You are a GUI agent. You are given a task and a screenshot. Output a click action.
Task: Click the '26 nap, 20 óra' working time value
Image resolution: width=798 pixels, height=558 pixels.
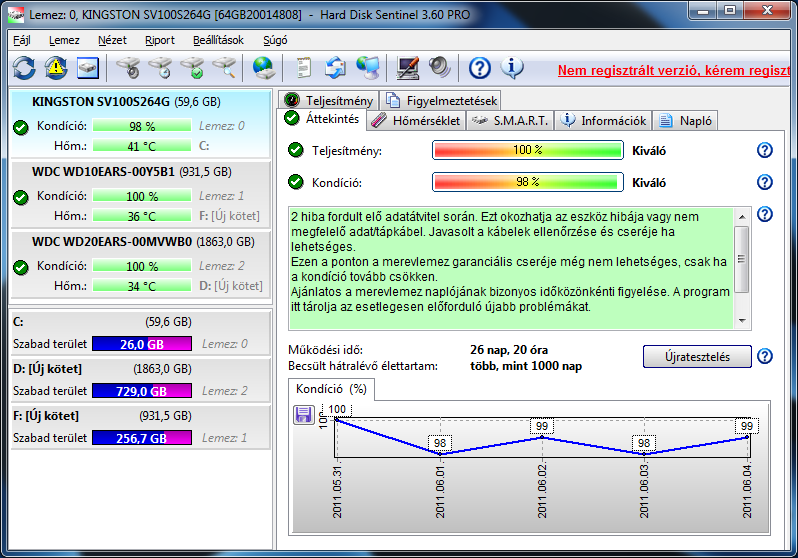(x=509, y=350)
